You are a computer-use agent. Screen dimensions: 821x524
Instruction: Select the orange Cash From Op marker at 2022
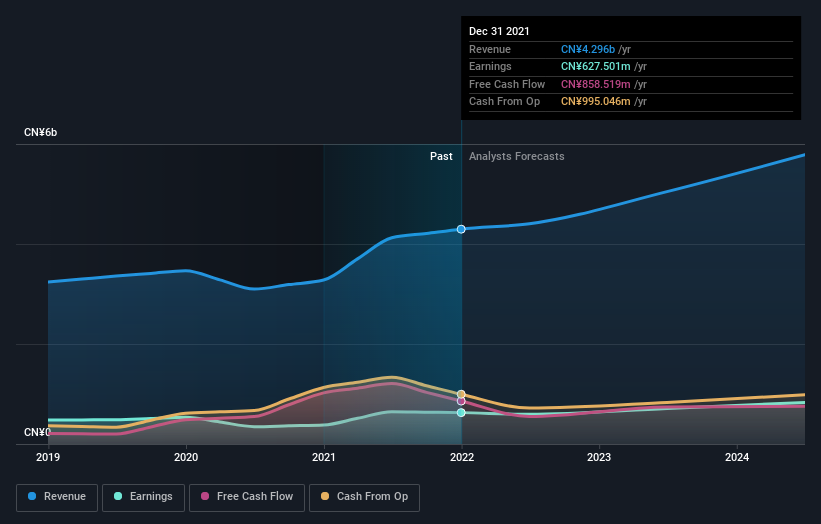tap(461, 394)
